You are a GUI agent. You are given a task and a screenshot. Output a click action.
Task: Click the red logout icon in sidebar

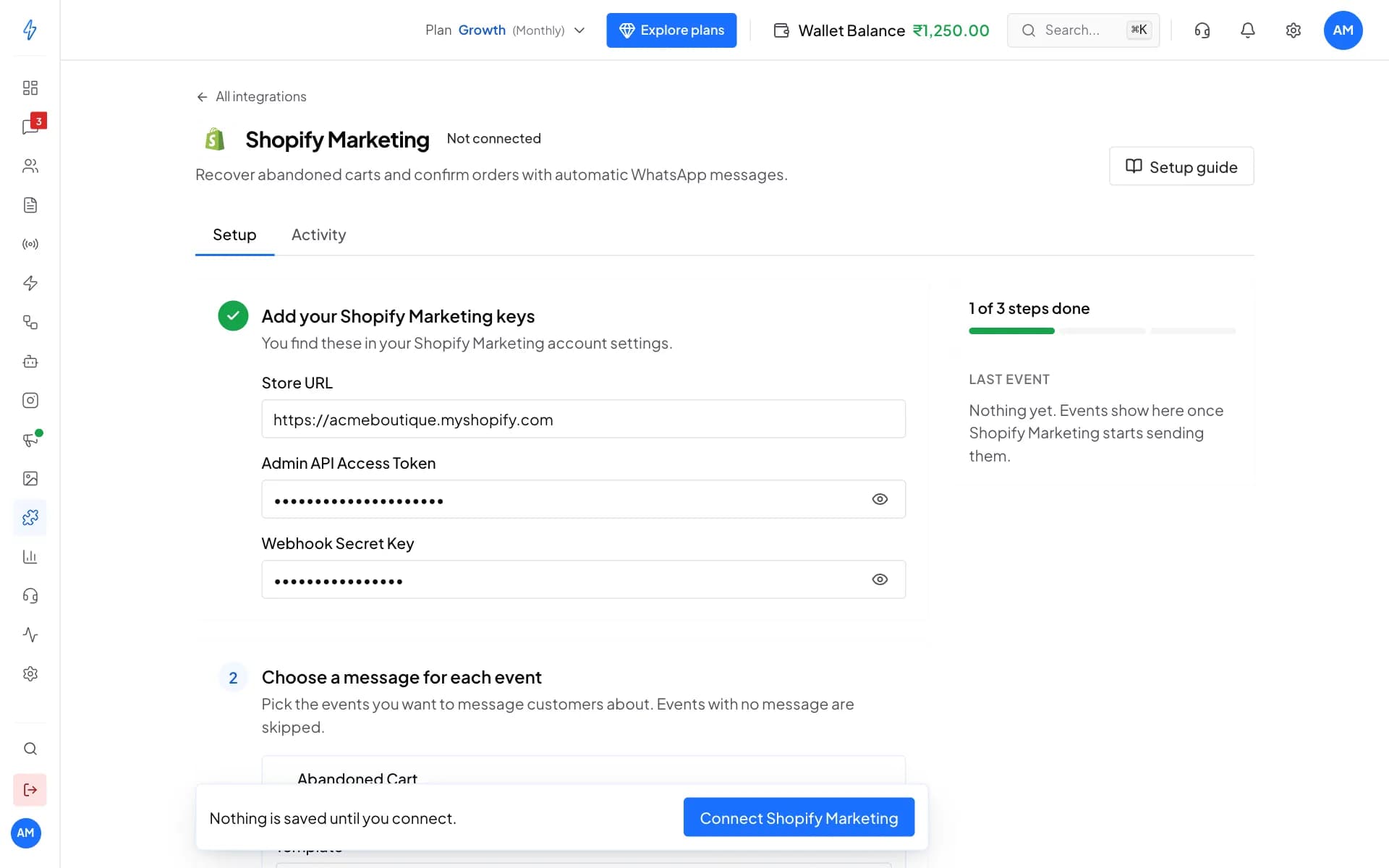[x=30, y=789]
